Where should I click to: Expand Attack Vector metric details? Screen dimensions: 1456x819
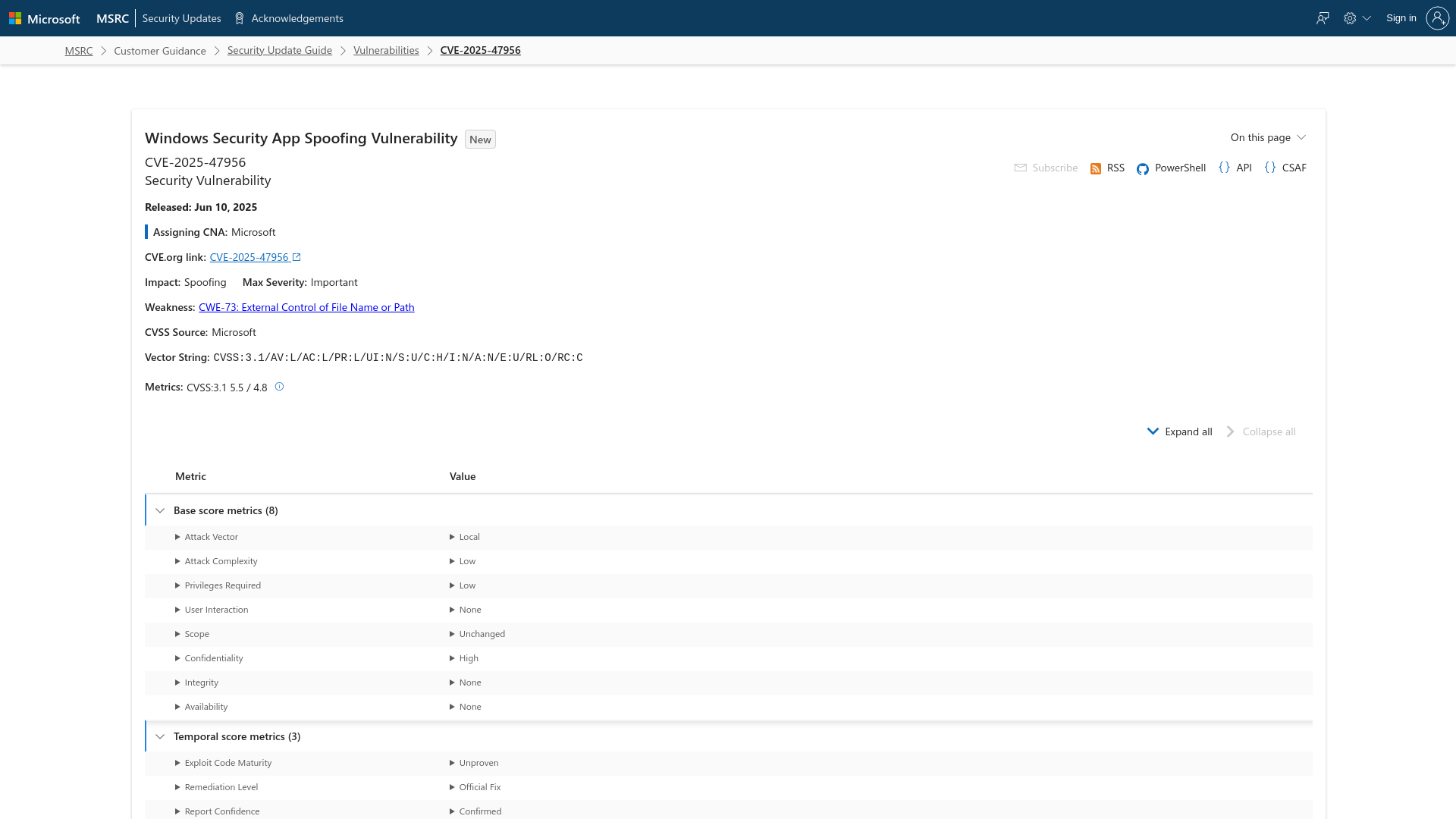click(206, 537)
